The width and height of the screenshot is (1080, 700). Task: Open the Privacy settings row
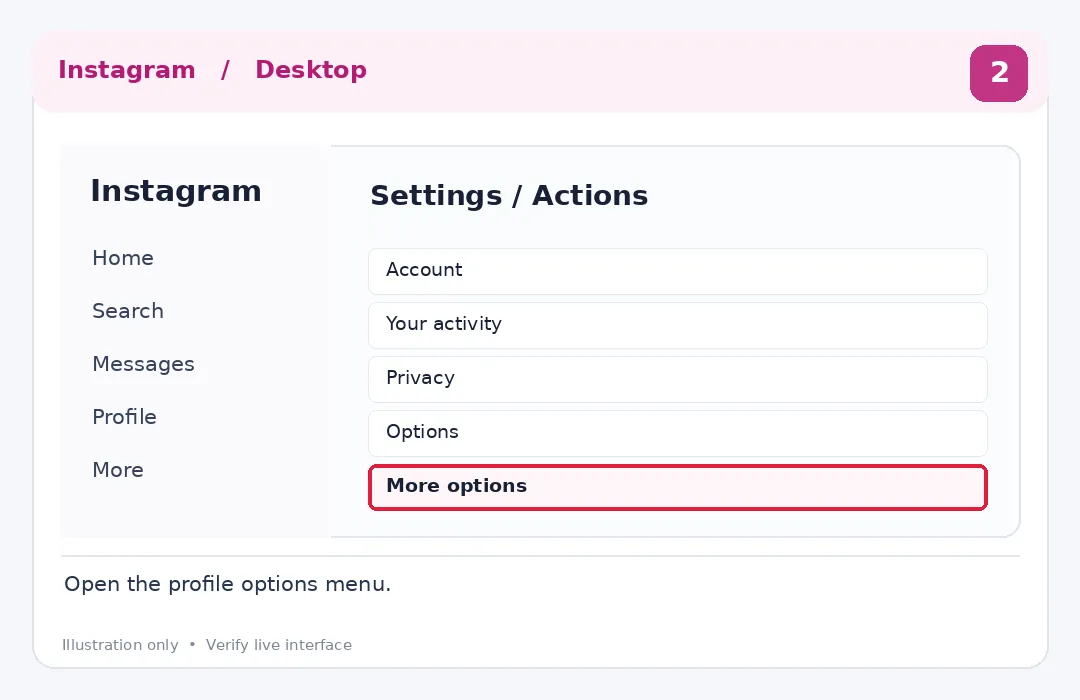click(678, 379)
